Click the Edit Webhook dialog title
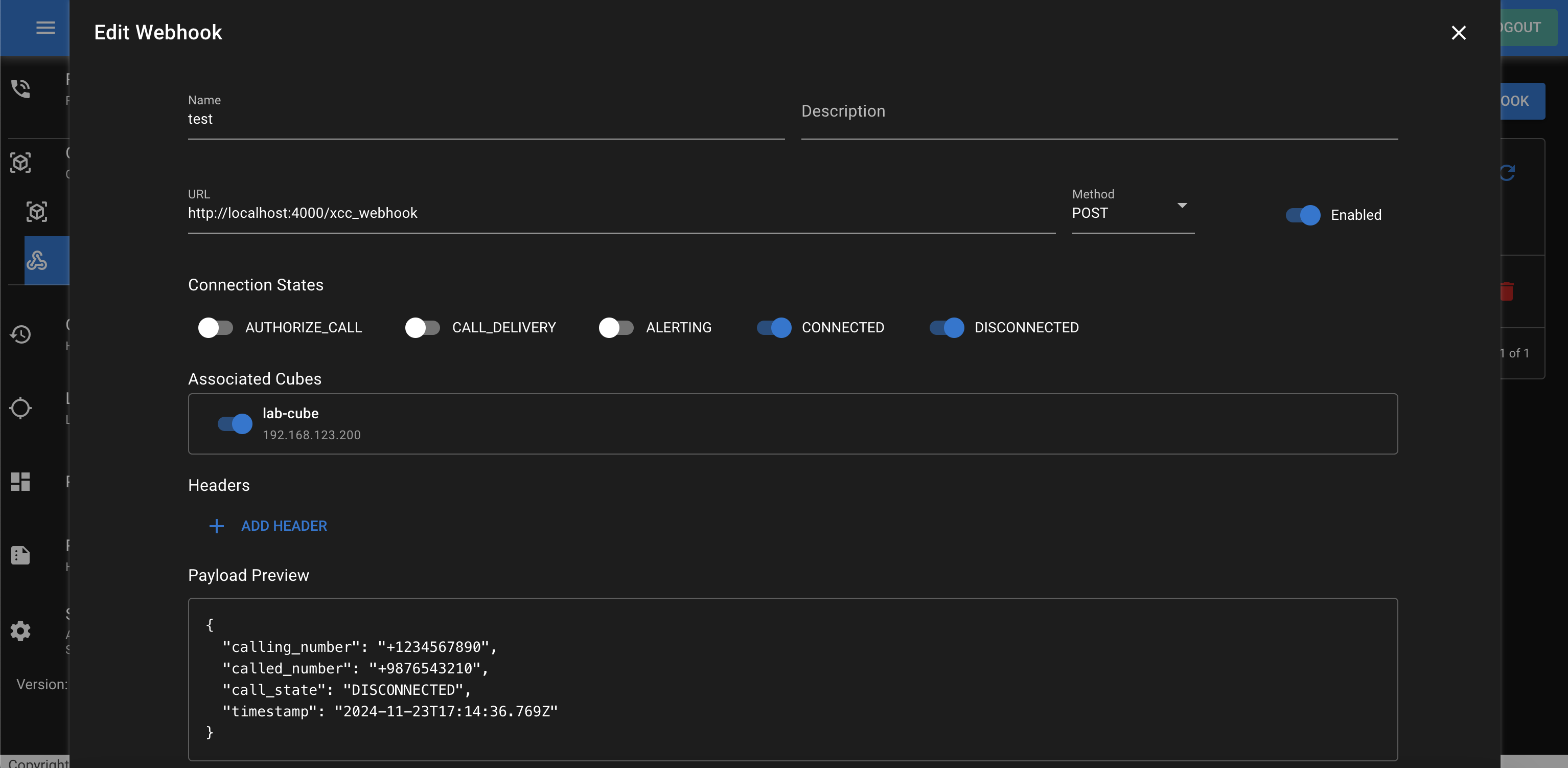 tap(158, 32)
